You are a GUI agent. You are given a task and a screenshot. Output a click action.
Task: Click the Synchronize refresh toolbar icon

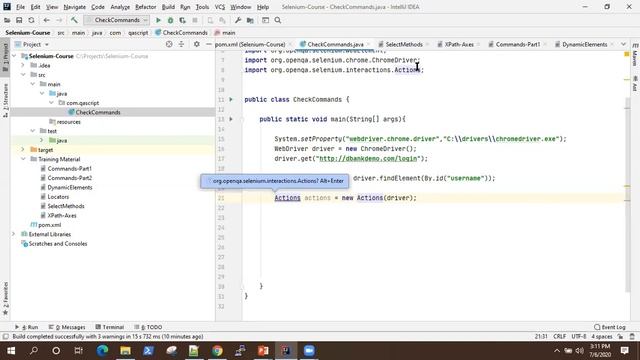[31, 20]
